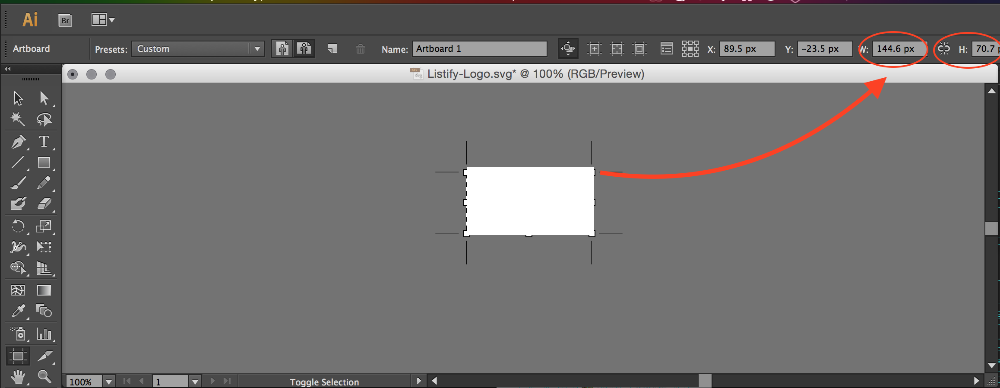Click the horizontal scrollbar right arrow
The height and width of the screenshot is (388, 1000).
(x=976, y=382)
